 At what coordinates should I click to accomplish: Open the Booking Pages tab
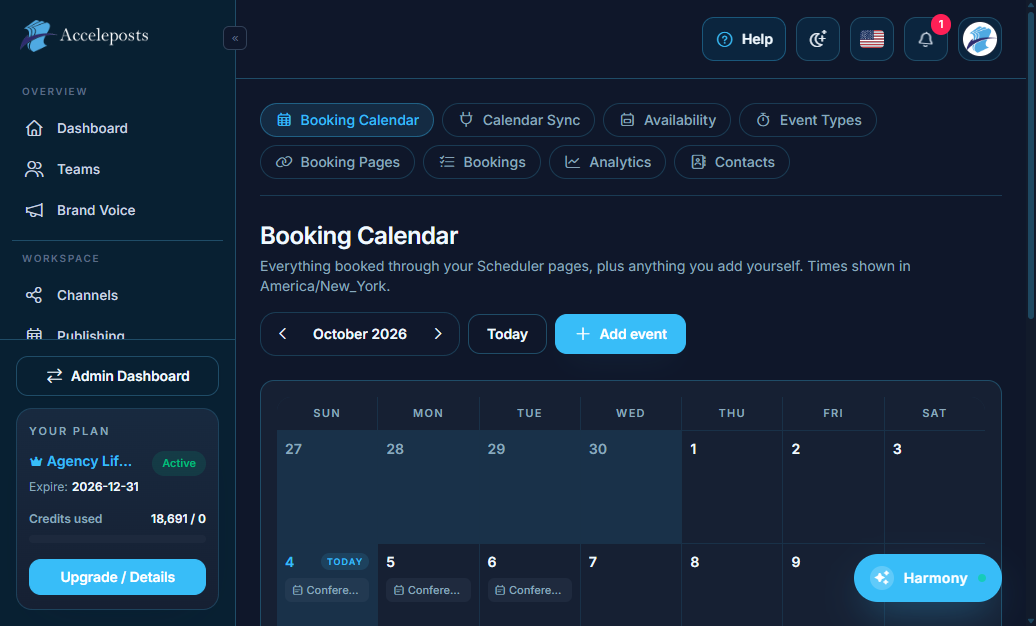click(338, 162)
